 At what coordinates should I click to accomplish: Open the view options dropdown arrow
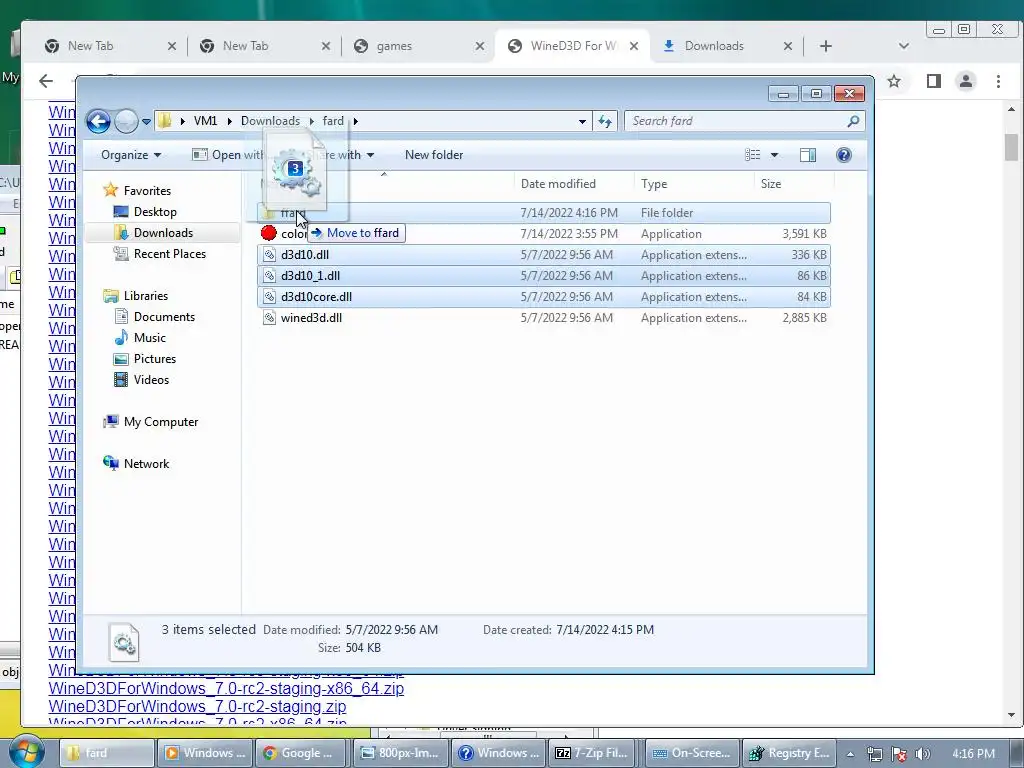tap(775, 155)
